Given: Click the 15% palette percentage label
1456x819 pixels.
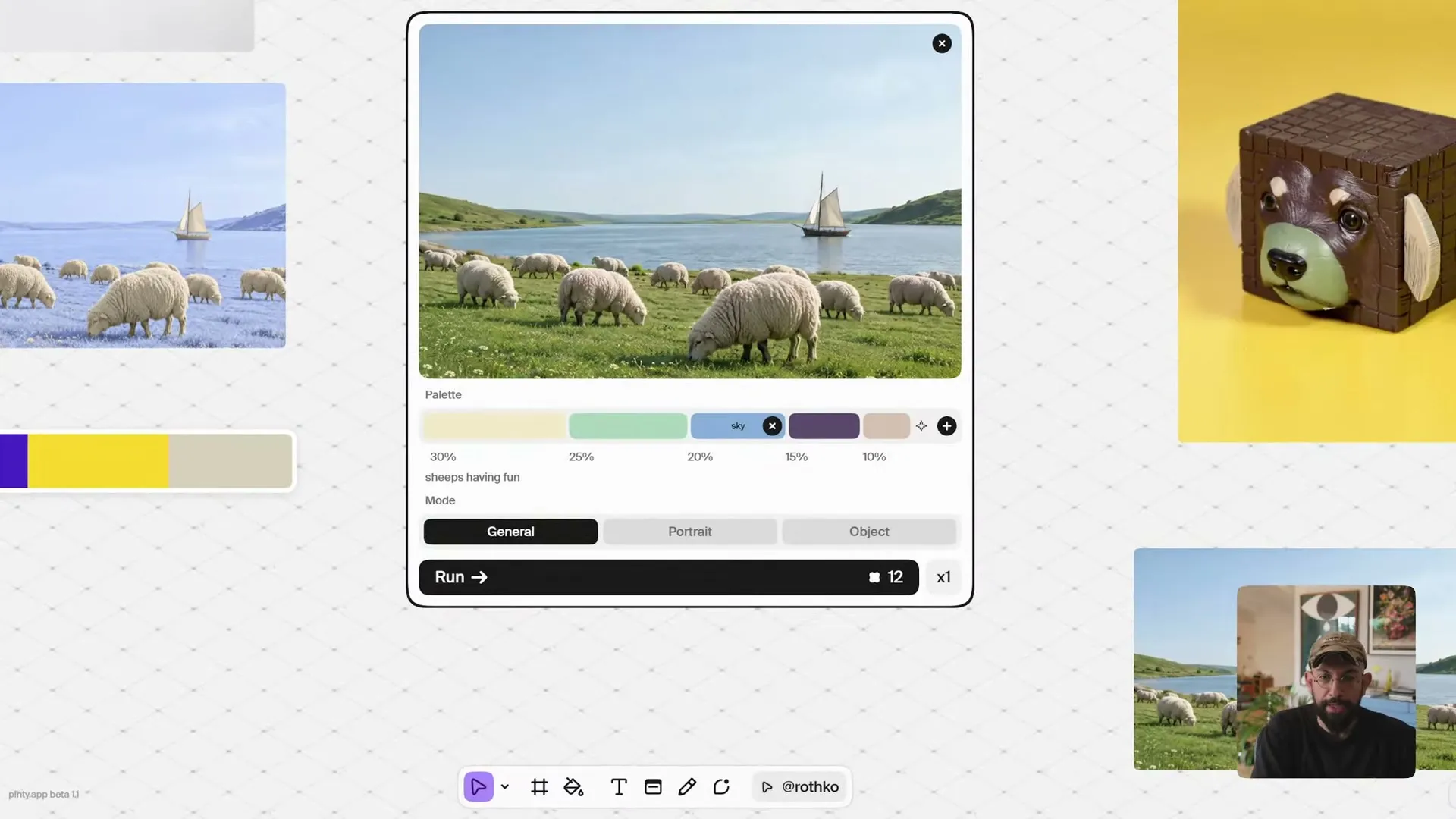Looking at the screenshot, I should click(796, 457).
